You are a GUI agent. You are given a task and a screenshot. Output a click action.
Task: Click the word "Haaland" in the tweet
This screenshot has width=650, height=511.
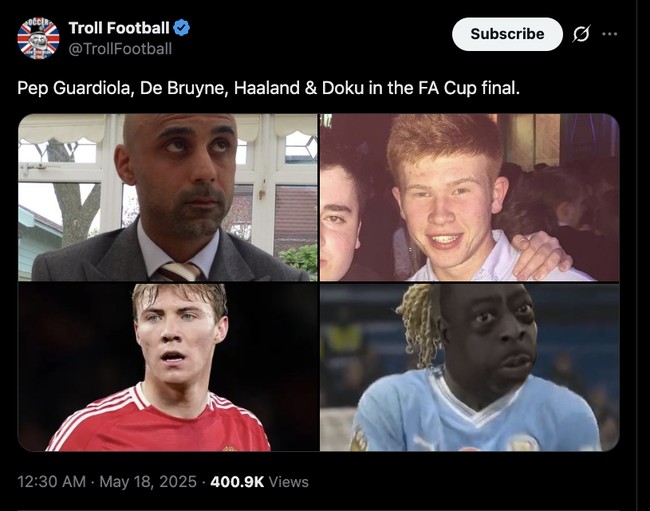pyautogui.click(x=267, y=88)
